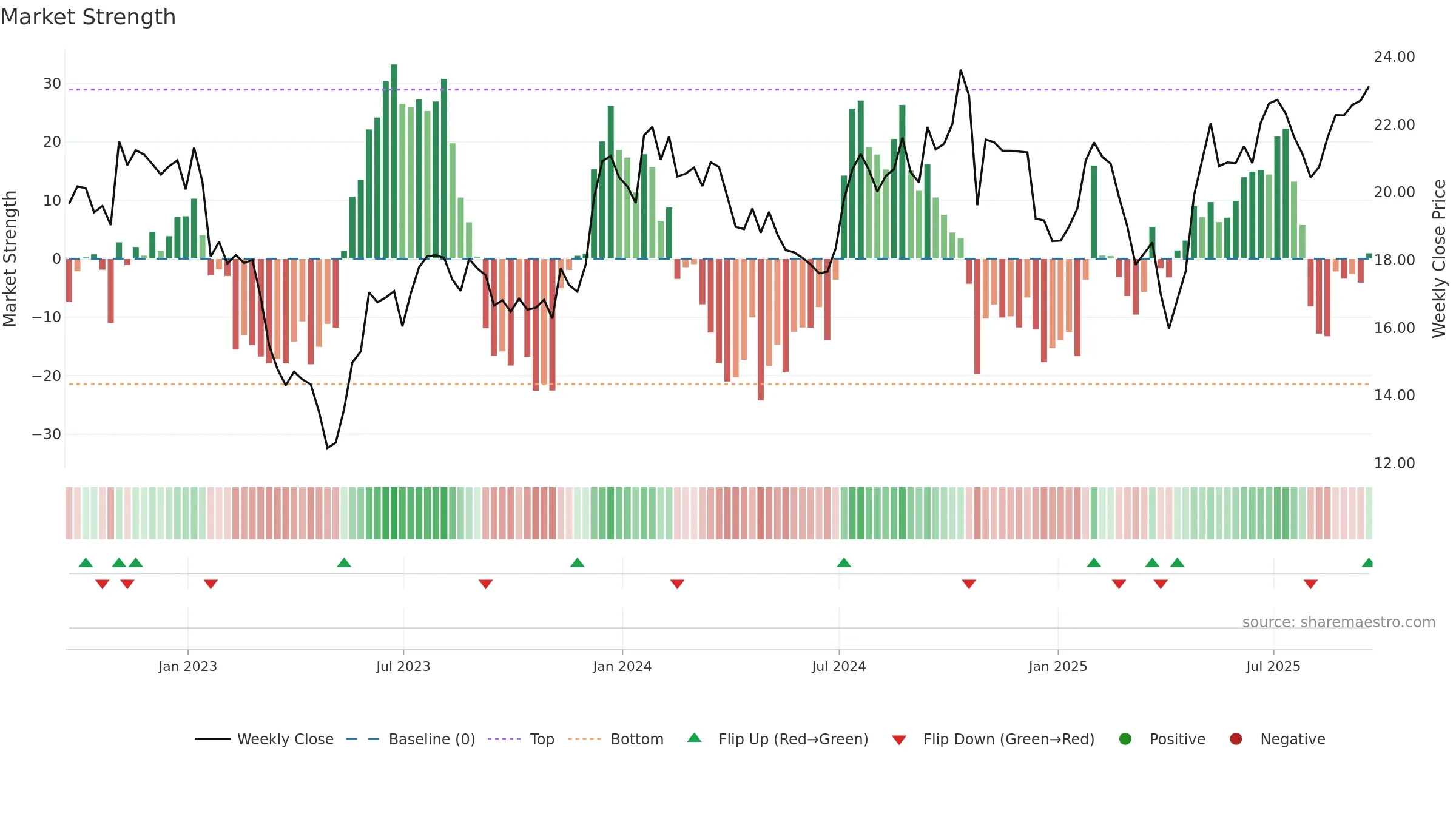Toggle the Bottom legend entry

615,739
